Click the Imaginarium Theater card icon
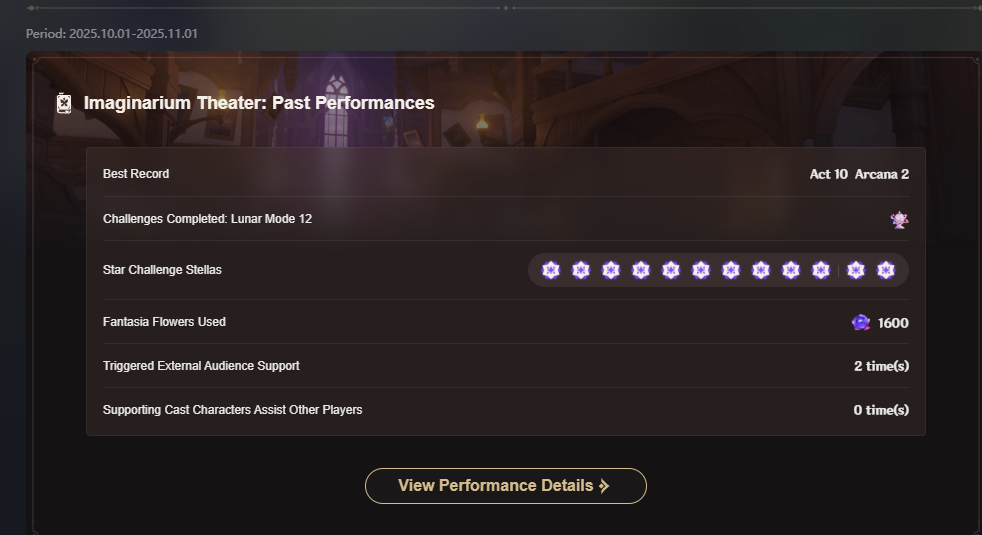The image size is (982, 535). pos(64,103)
